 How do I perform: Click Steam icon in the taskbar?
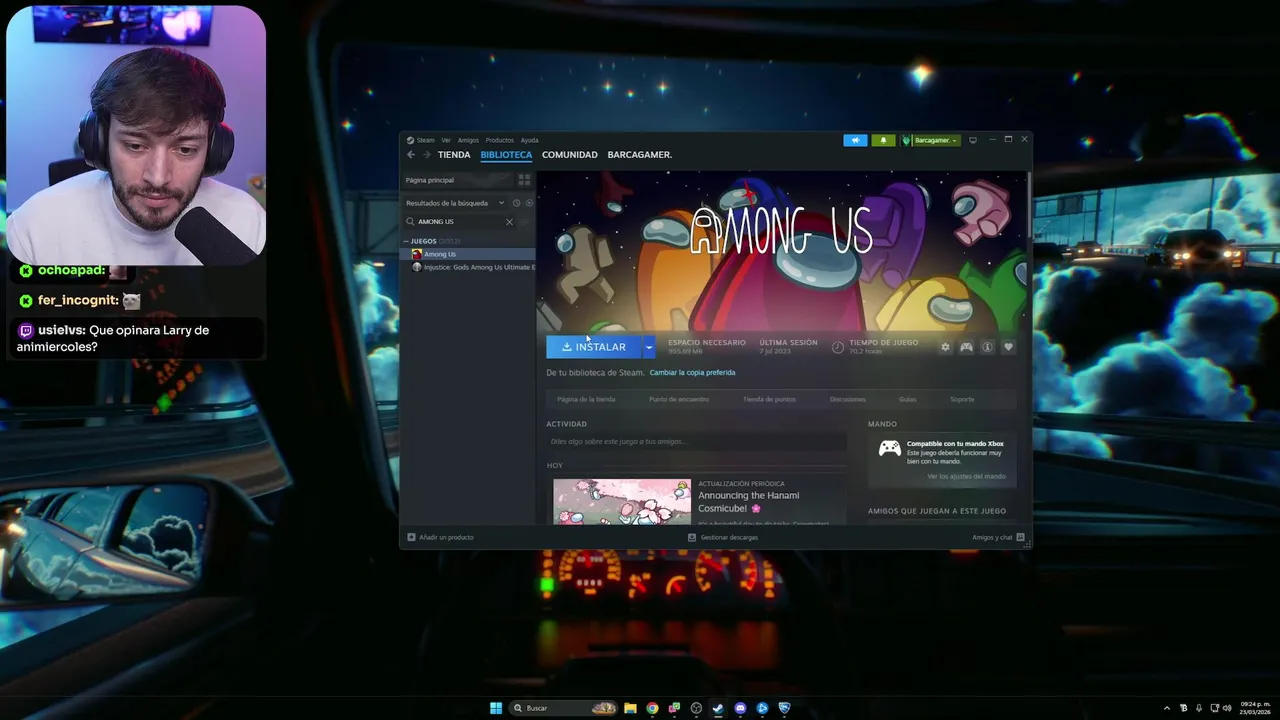(x=718, y=708)
